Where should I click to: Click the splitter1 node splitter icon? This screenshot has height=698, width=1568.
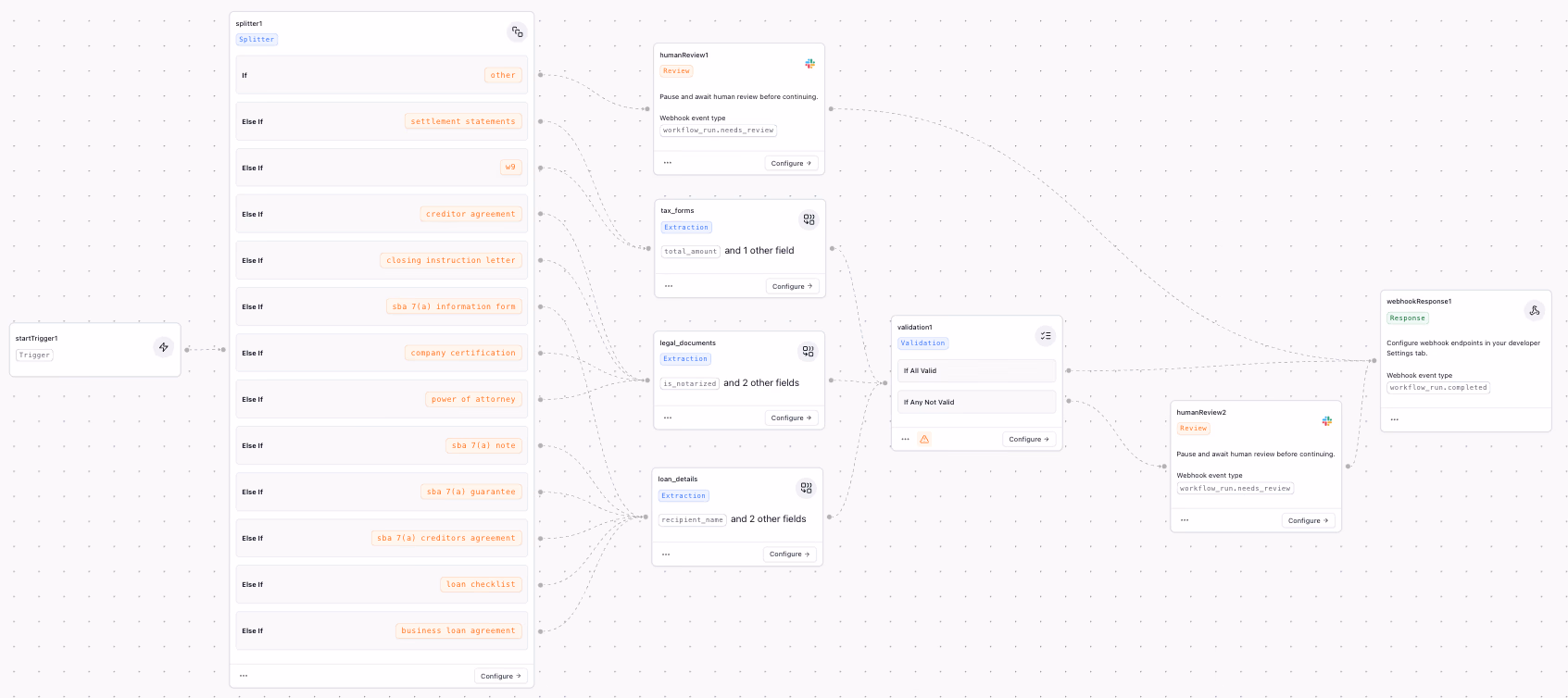click(518, 32)
